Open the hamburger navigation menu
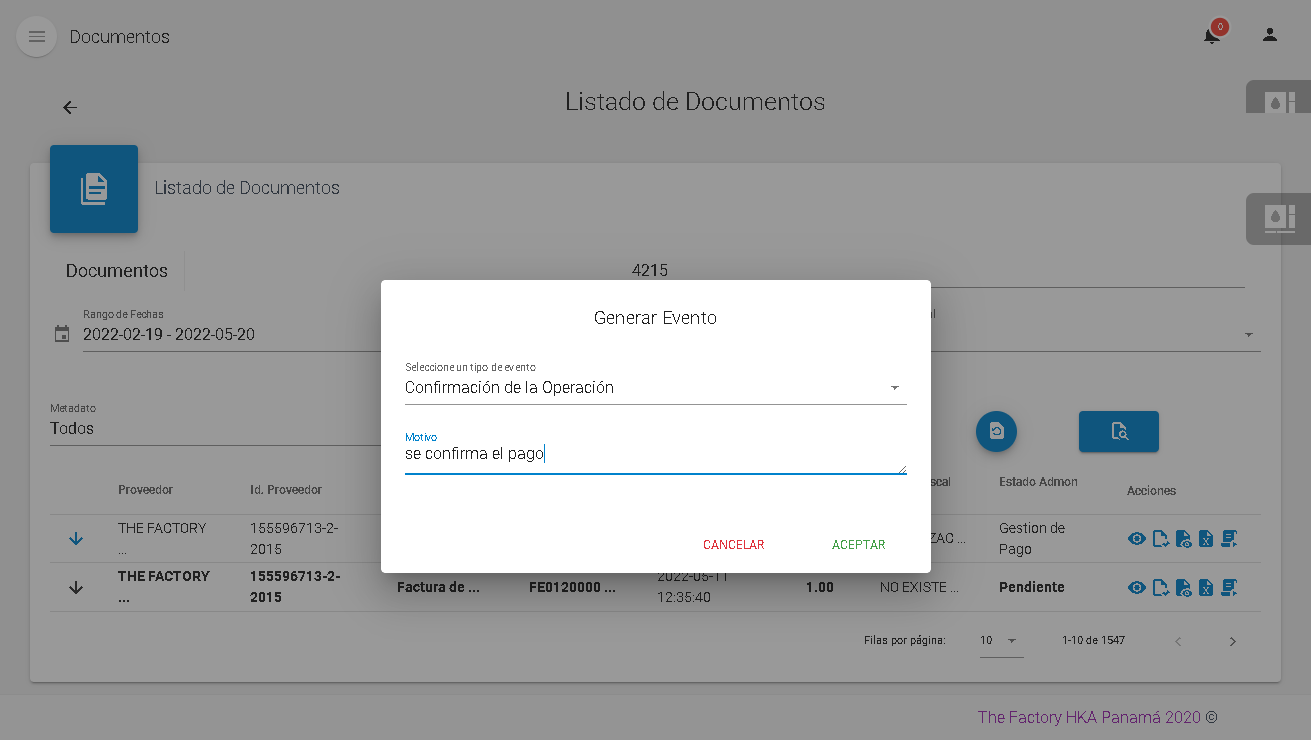 point(37,37)
